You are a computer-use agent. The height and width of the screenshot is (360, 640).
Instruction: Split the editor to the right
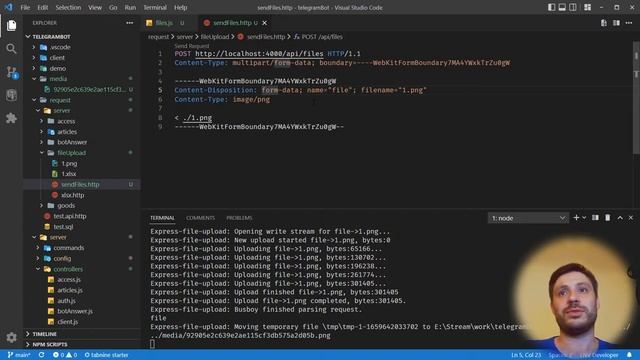[x=616, y=23]
